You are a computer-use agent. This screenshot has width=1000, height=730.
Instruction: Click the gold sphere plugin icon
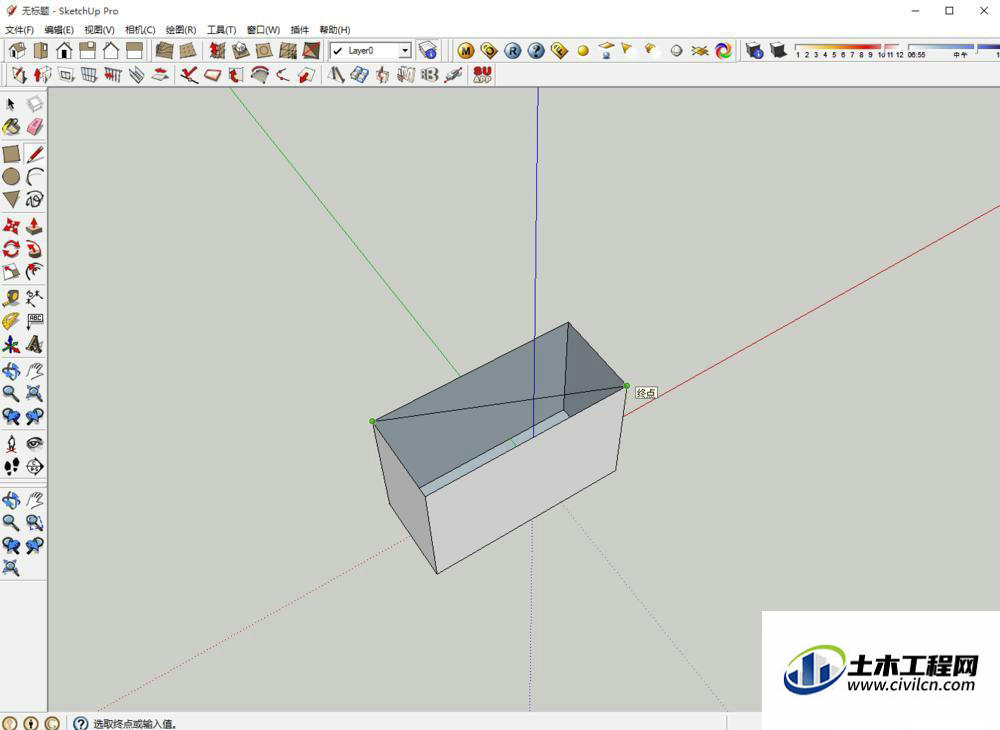pos(583,50)
